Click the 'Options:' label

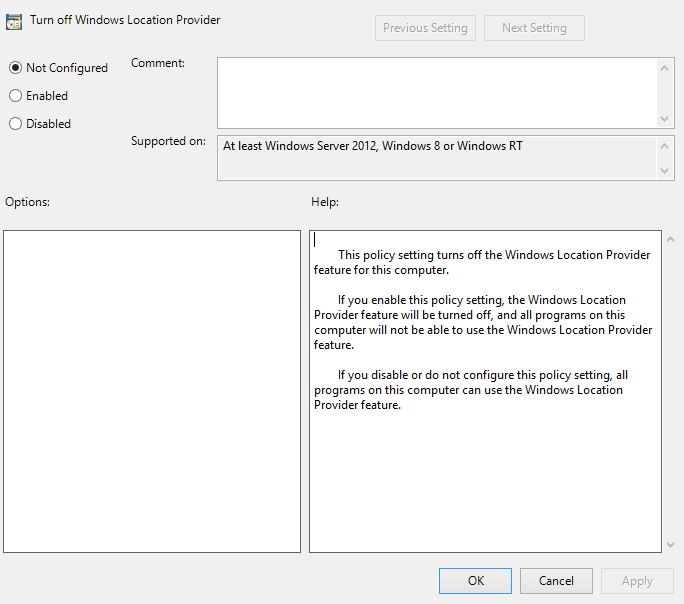[27, 202]
